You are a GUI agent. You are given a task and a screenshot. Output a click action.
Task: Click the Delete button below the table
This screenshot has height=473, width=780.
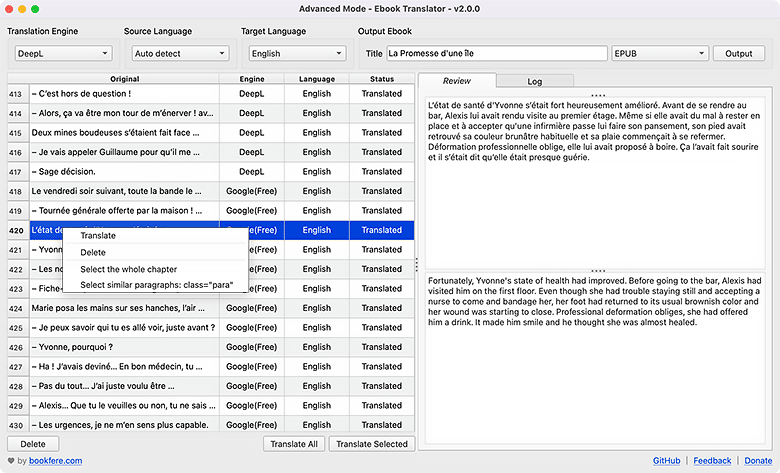[33, 444]
